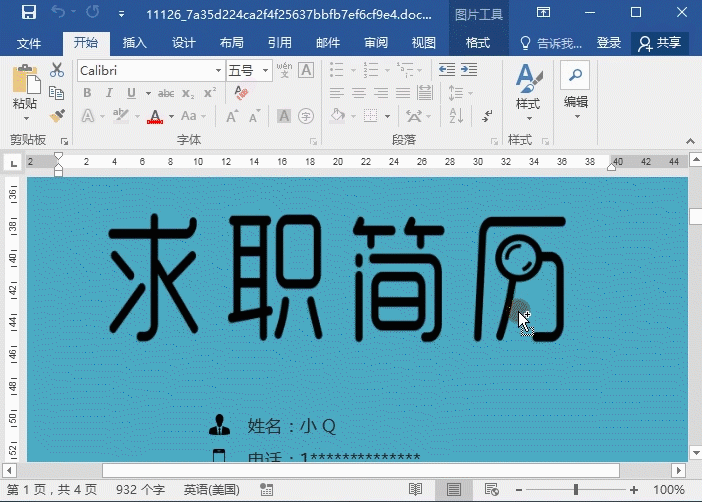
Task: Open borders dropdown arrow
Action: point(387,116)
